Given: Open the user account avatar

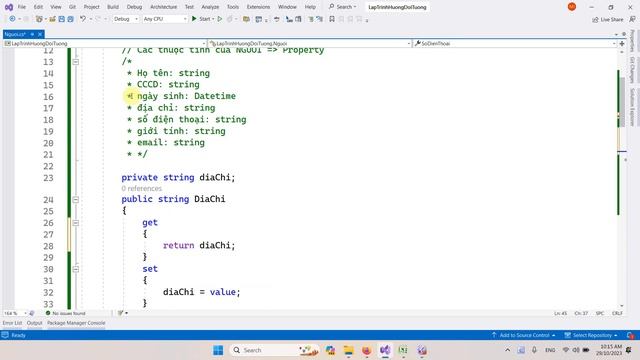Looking at the screenshot, I should 572,7.
